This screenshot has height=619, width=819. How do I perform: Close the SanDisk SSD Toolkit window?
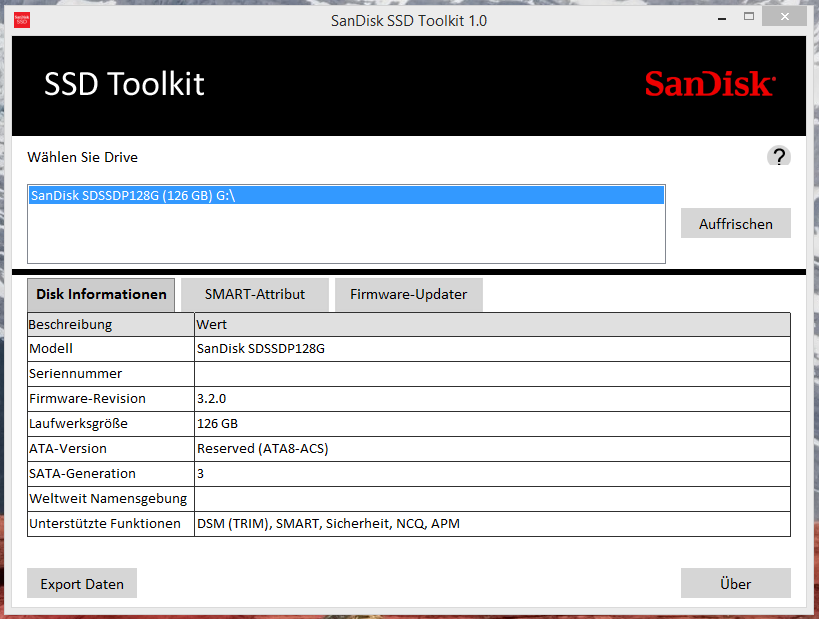(784, 17)
